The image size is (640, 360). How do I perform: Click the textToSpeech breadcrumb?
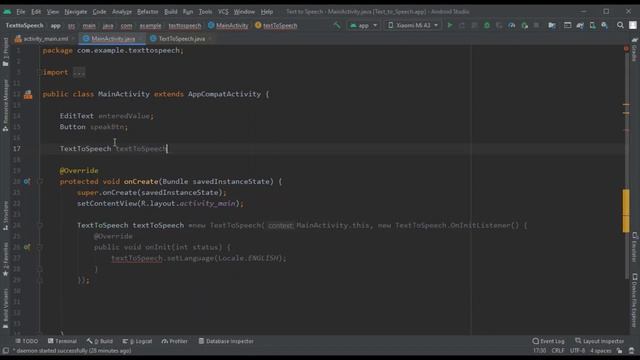tap(276, 25)
